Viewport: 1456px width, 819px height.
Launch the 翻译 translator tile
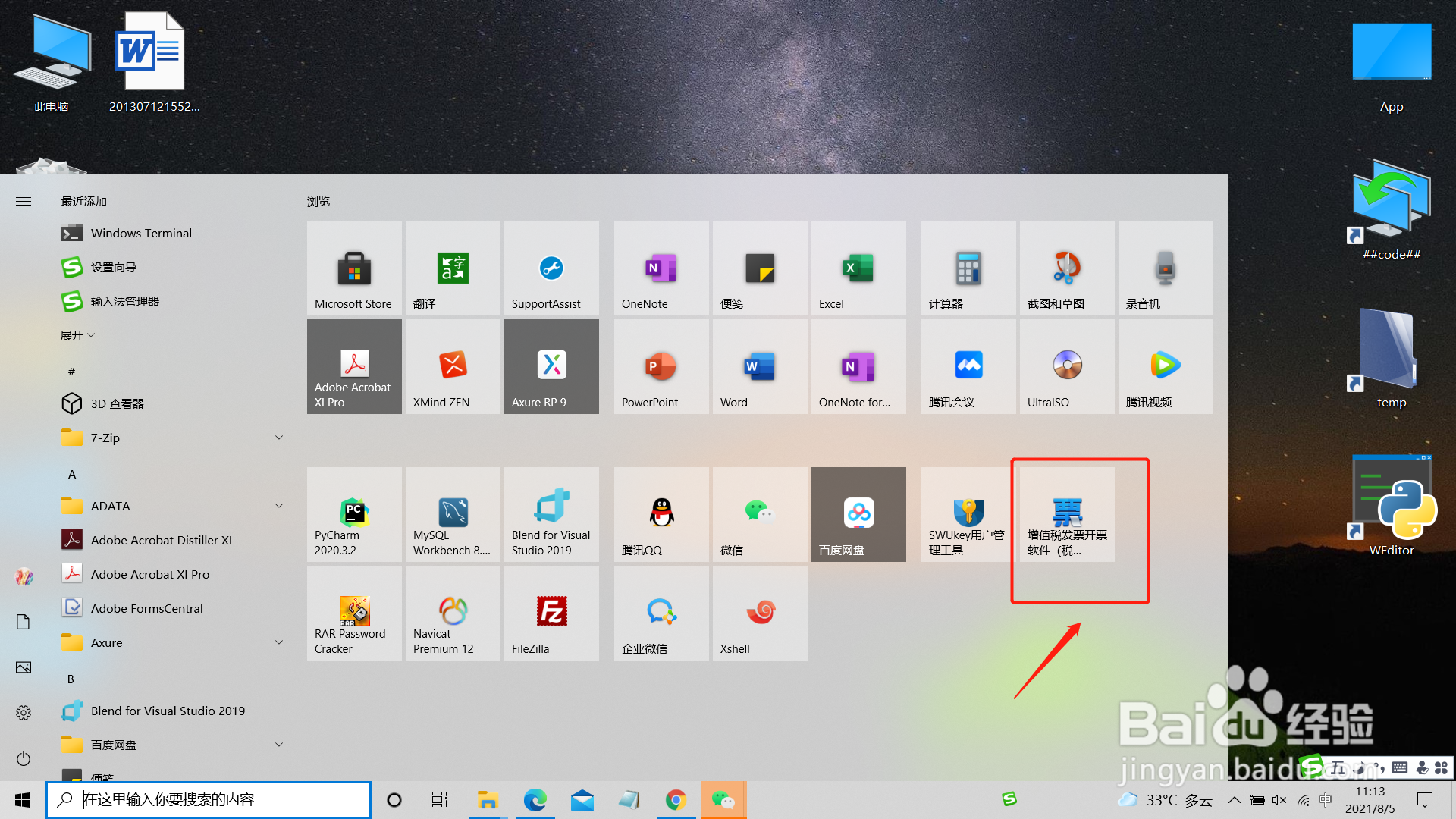coord(453,268)
